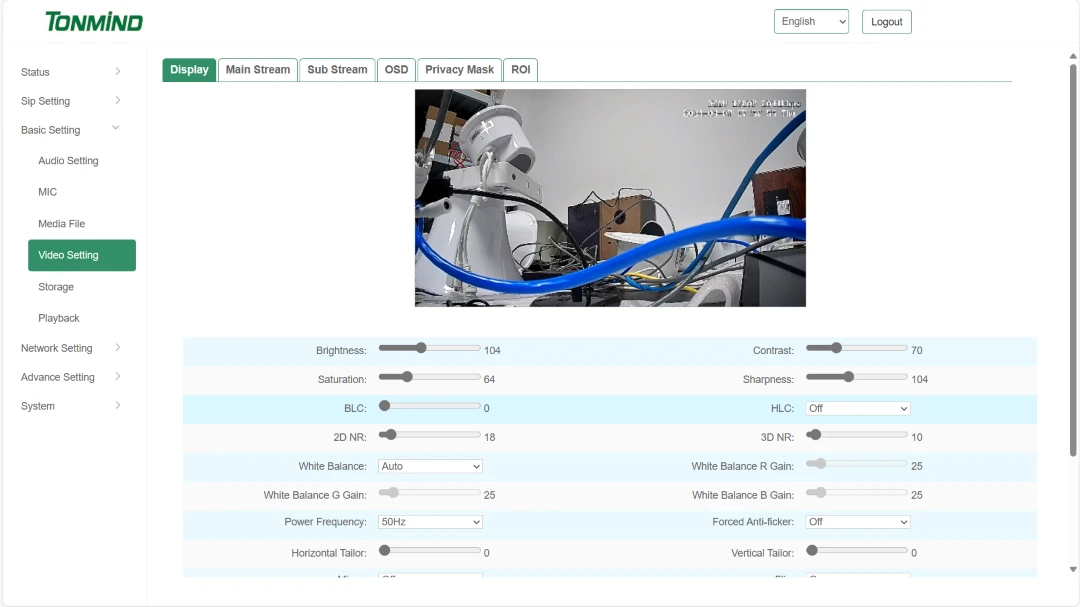This screenshot has height=607, width=1080.
Task: Open the Playback page
Action: click(x=59, y=318)
